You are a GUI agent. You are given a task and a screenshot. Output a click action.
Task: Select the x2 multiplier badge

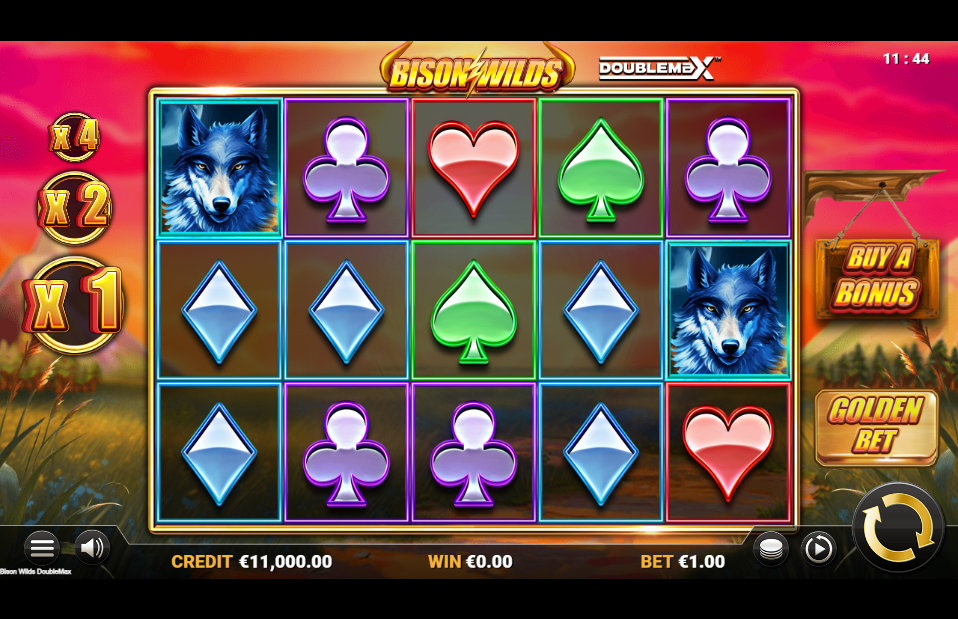75,208
